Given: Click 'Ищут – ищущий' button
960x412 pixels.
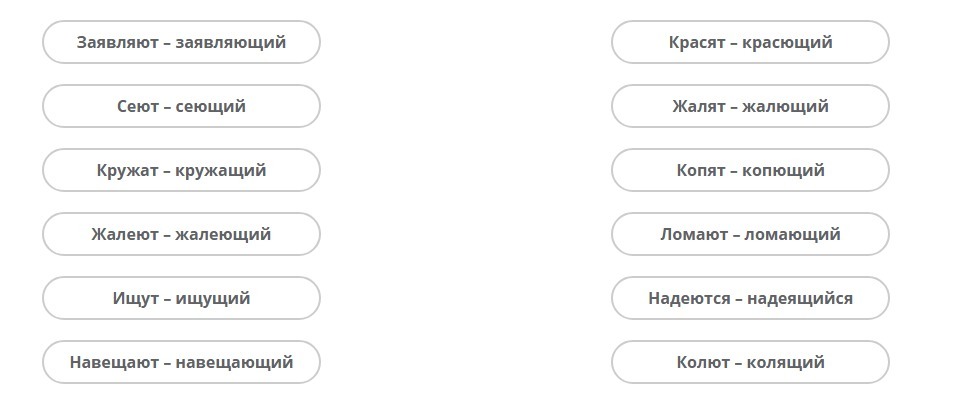Looking at the screenshot, I should (x=181, y=298).
